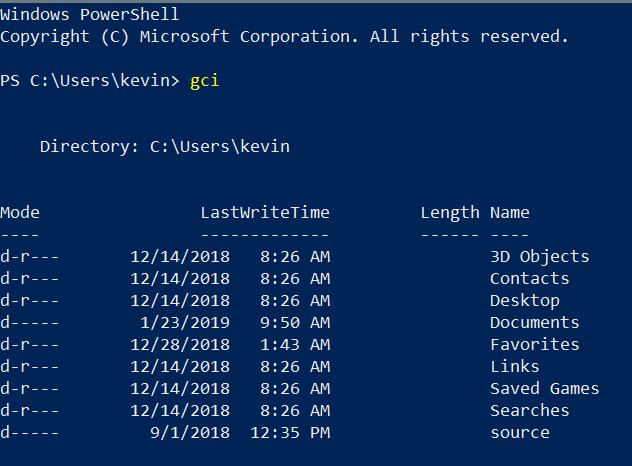
Task: Click the Searches directory entry
Action: click(529, 411)
